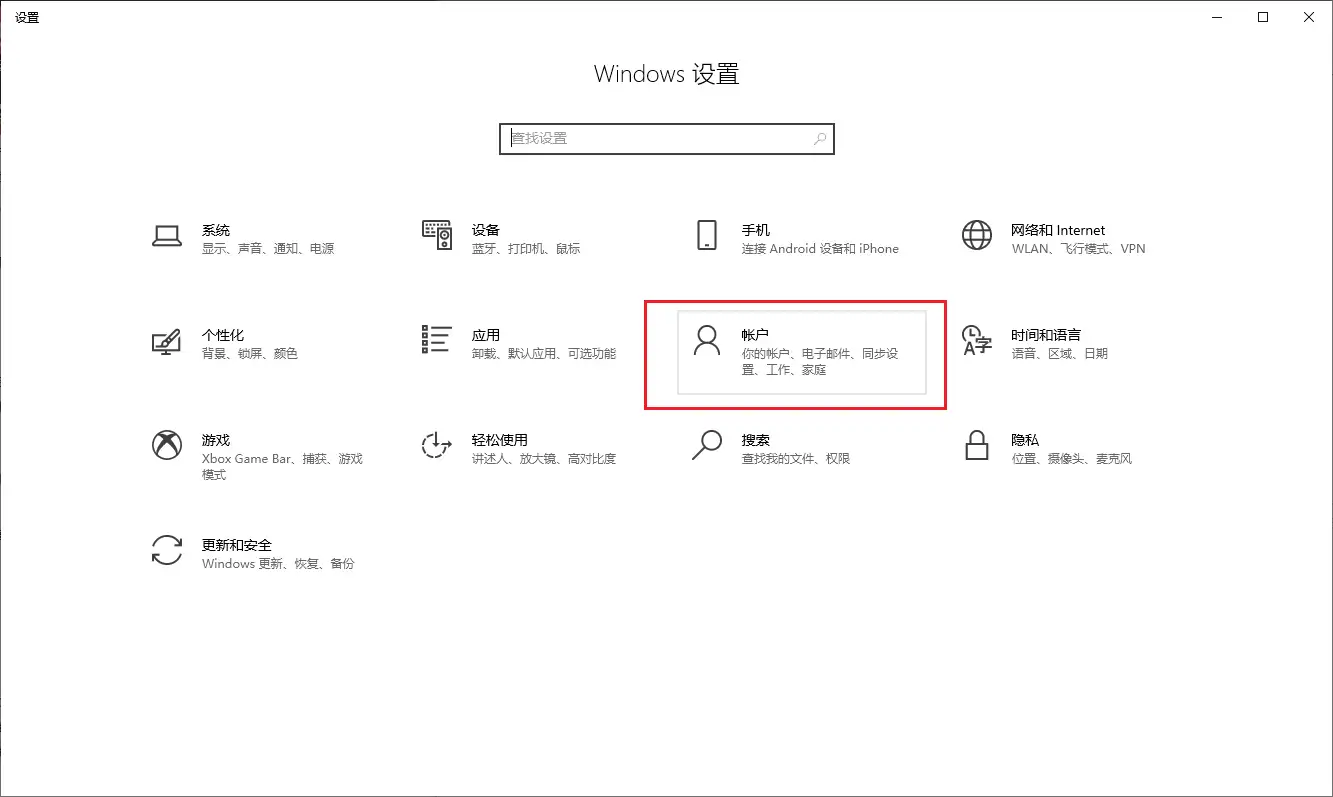This screenshot has width=1333, height=797.
Task: Open the 搜索 settings title
Action: coord(756,440)
